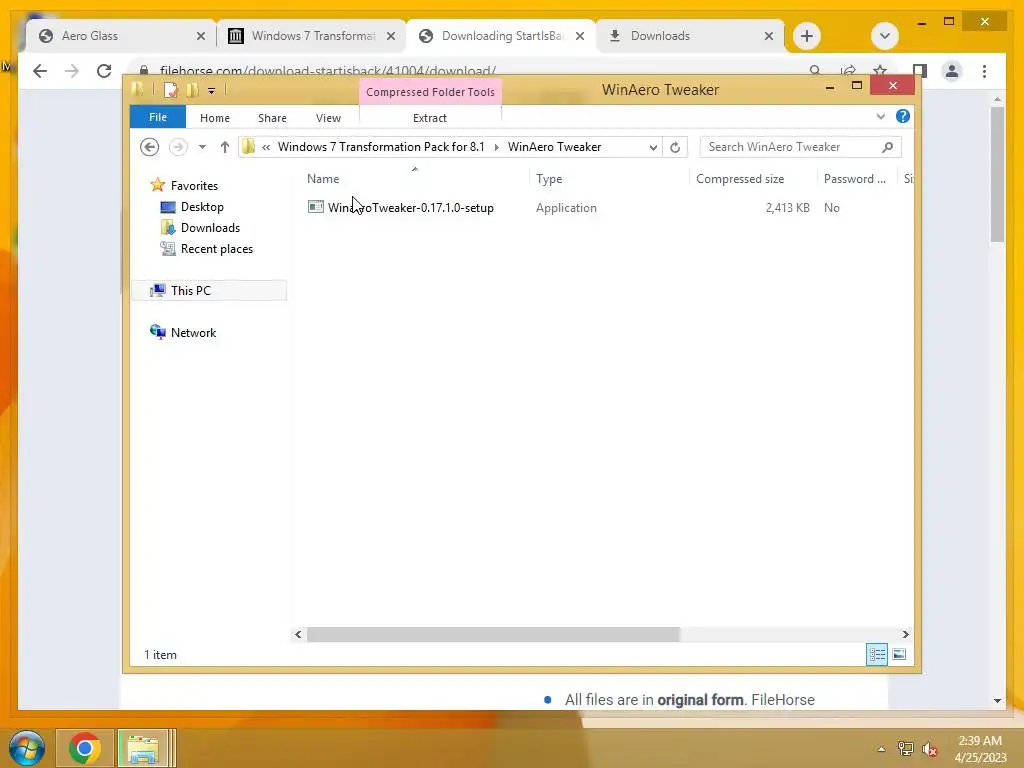This screenshot has height=768, width=1024.
Task: Open a new Chrome tab
Action: click(807, 36)
